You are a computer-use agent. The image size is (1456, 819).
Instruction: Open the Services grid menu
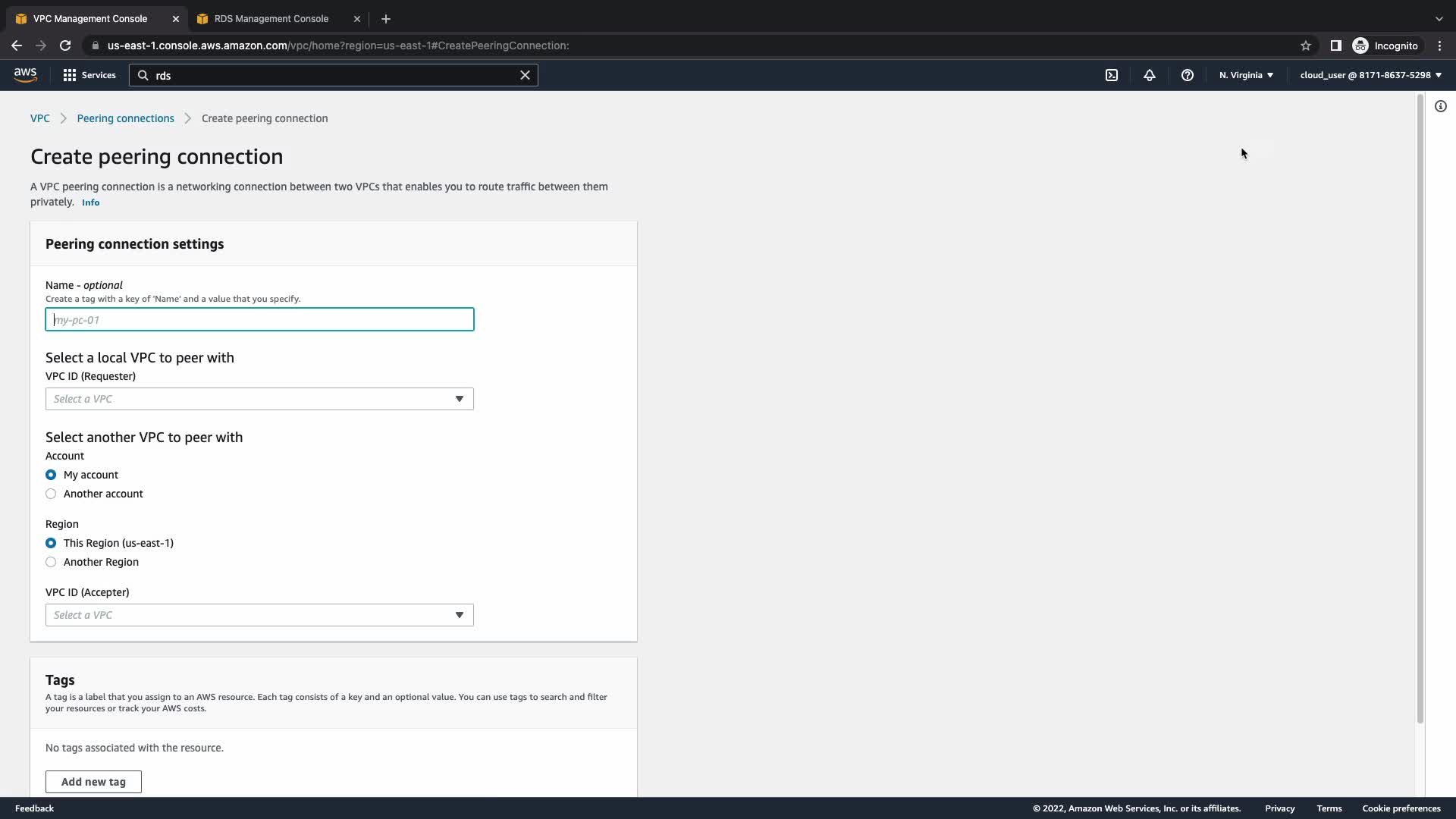pos(89,75)
